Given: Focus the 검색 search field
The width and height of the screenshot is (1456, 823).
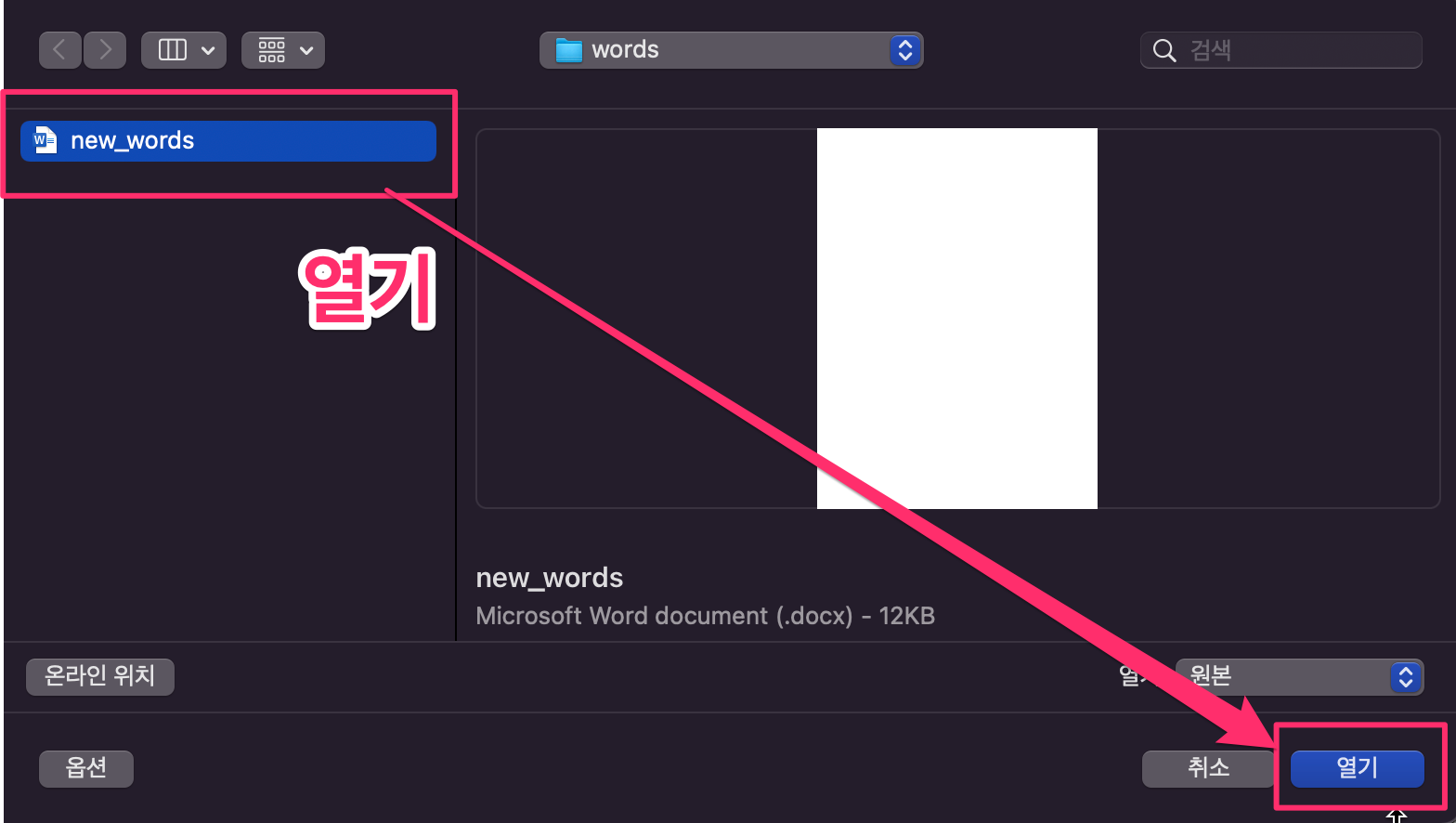Looking at the screenshot, I should point(1280,50).
